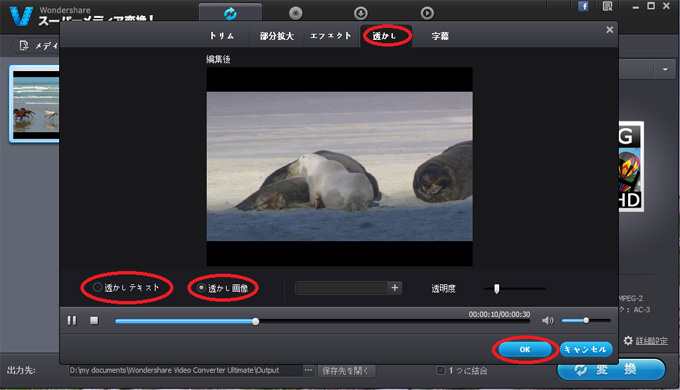Select the horses video thumbnail
This screenshot has width=680, height=390.
35,104
